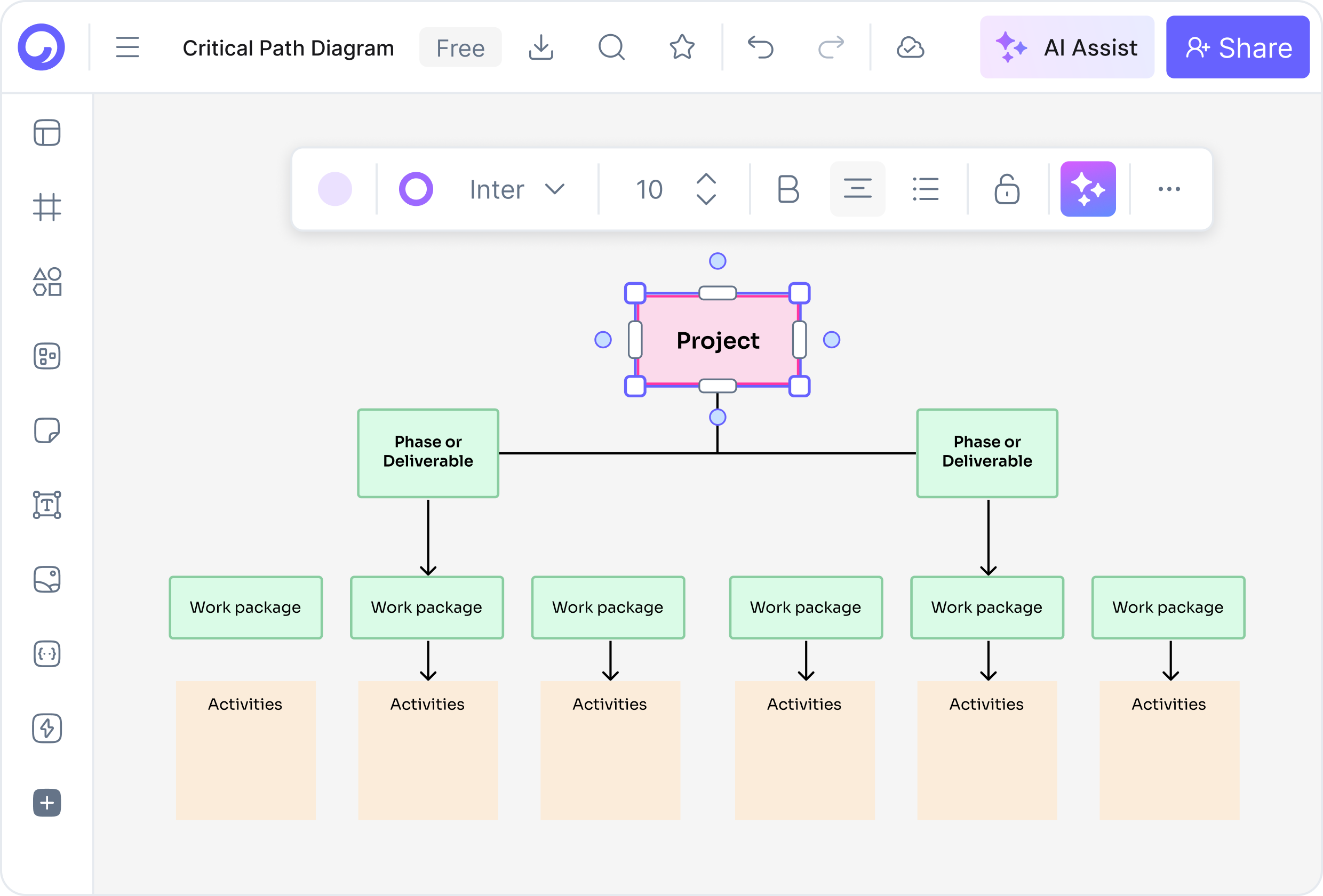
Task: Click the font size value 10
Action: [x=649, y=189]
